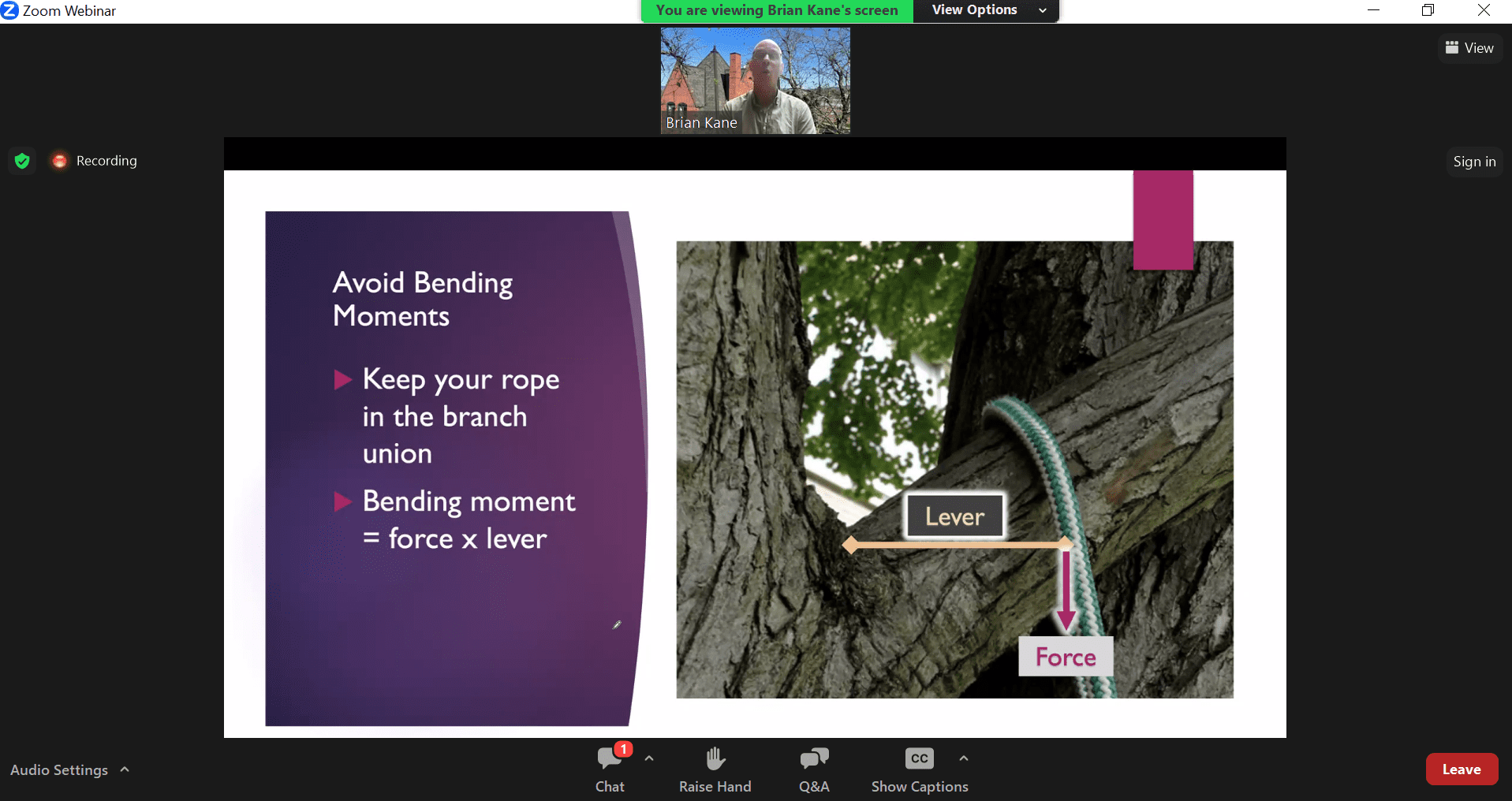Click the unread chat notification badge
1512x801 pixels.
click(x=623, y=749)
